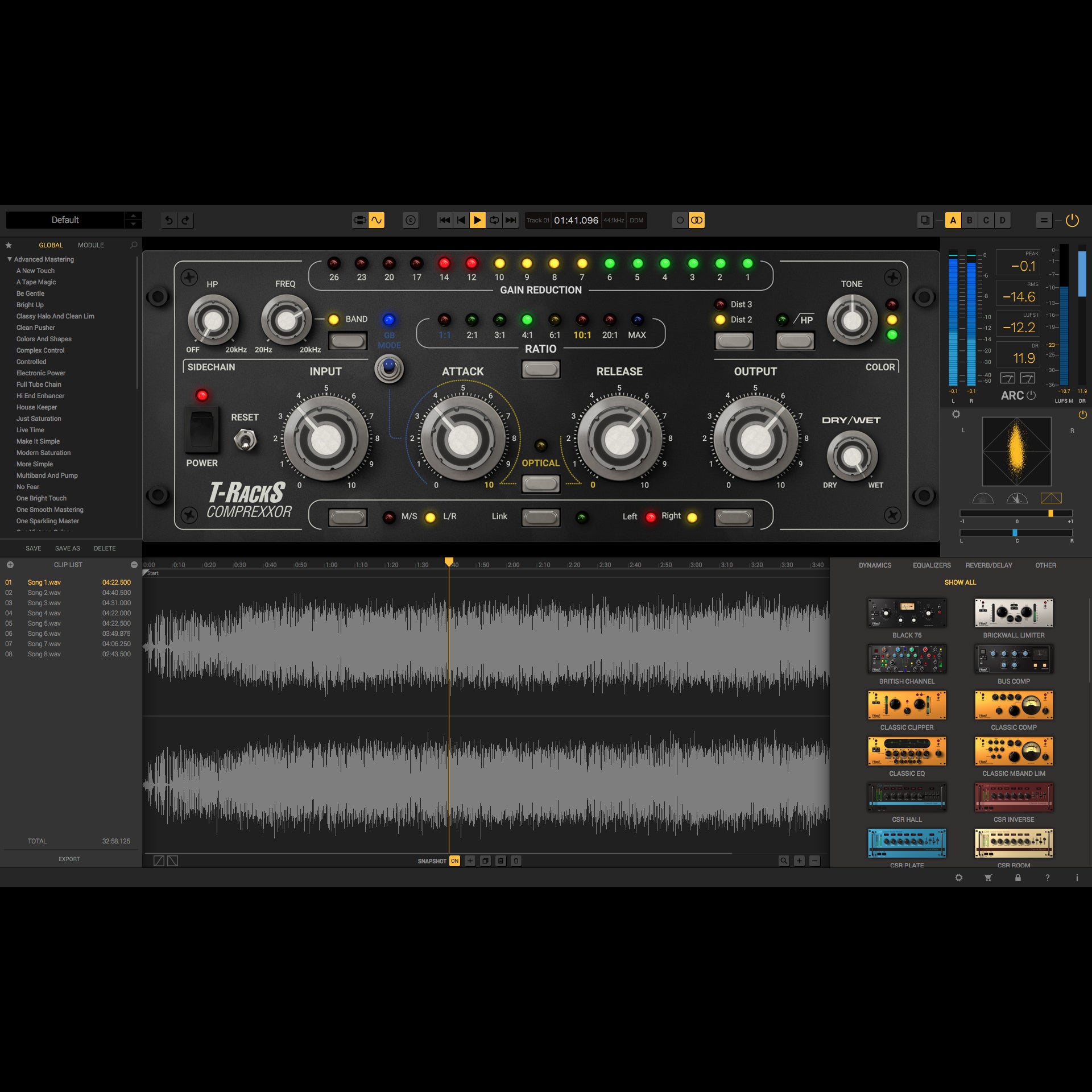Click the undo arrow icon
Viewport: 1092px width, 1092px height.
pyautogui.click(x=169, y=220)
